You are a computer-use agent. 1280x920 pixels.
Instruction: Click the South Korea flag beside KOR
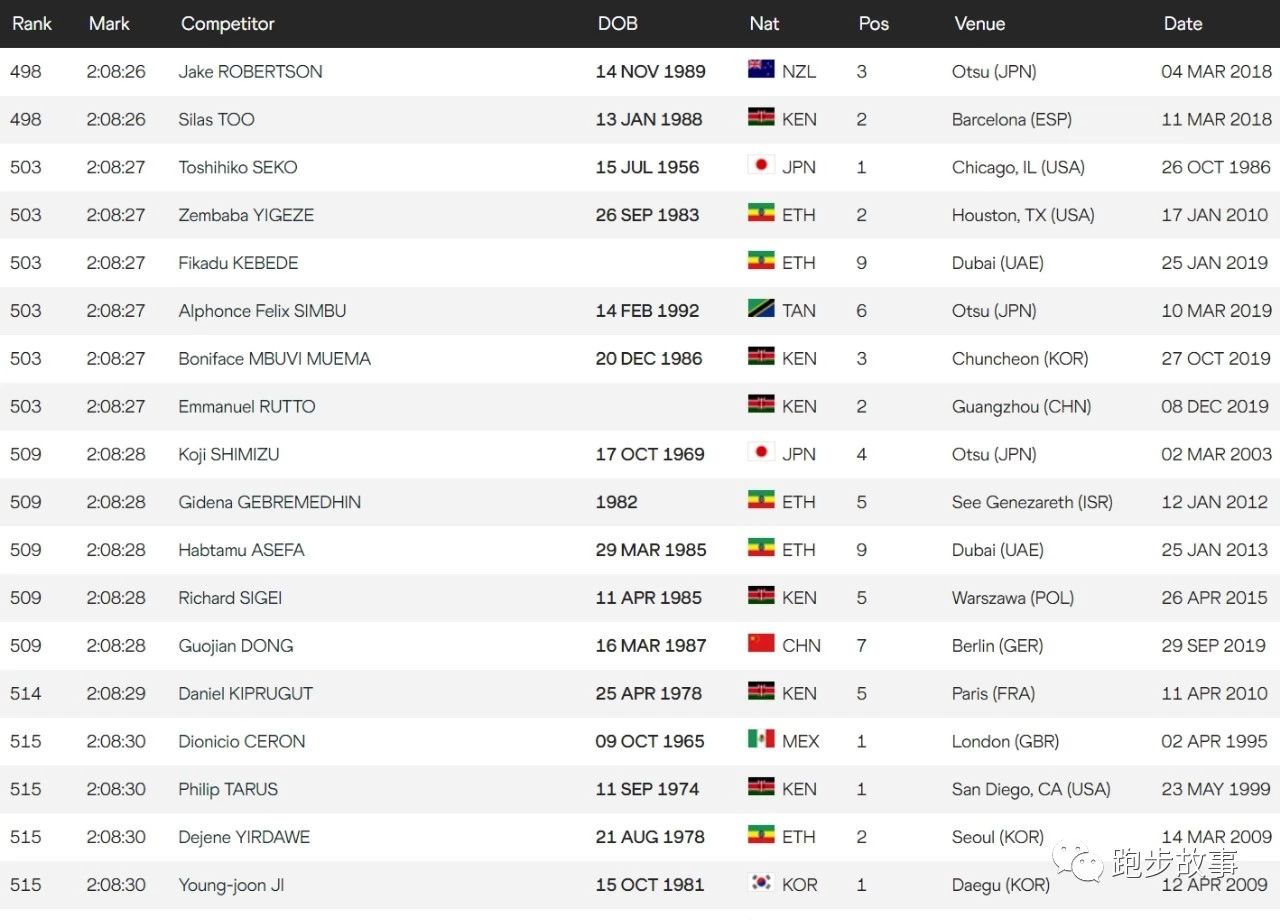point(761,883)
